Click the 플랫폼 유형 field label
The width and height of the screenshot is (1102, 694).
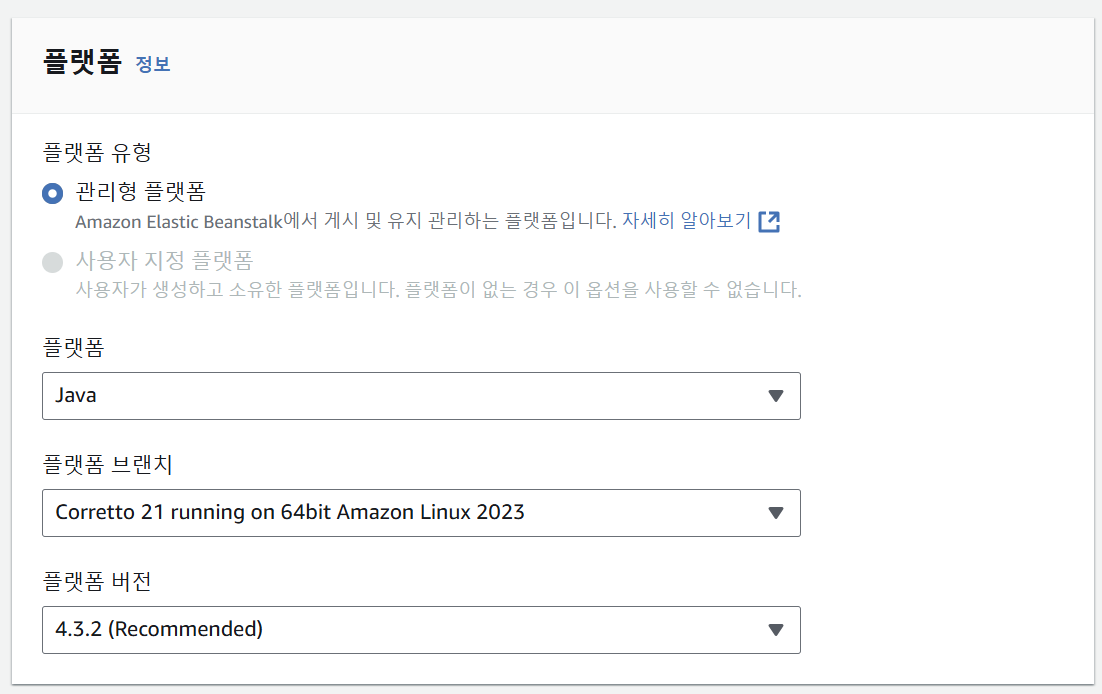[x=97, y=153]
